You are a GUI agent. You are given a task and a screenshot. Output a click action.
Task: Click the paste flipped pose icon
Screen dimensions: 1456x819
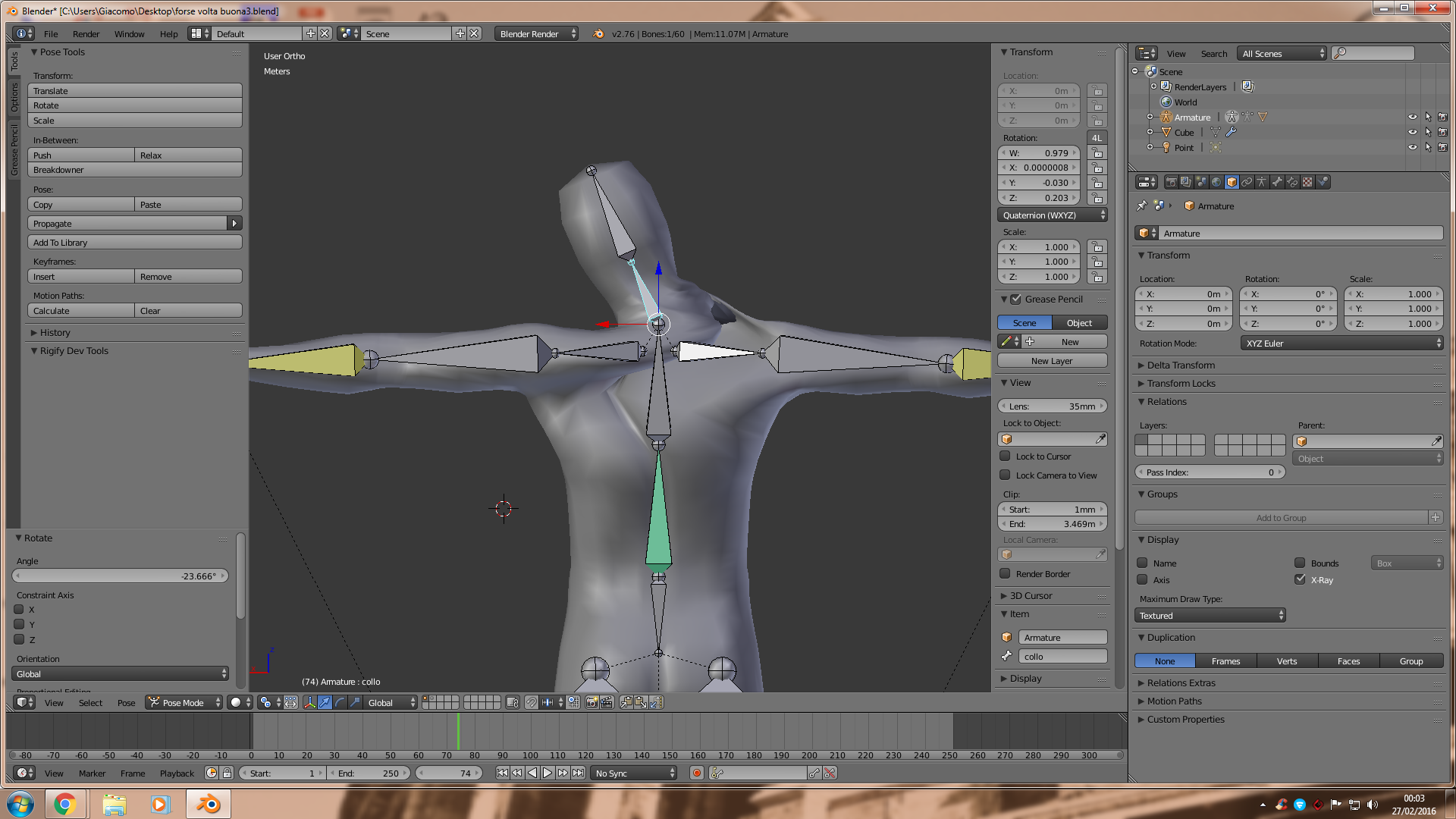click(x=656, y=702)
